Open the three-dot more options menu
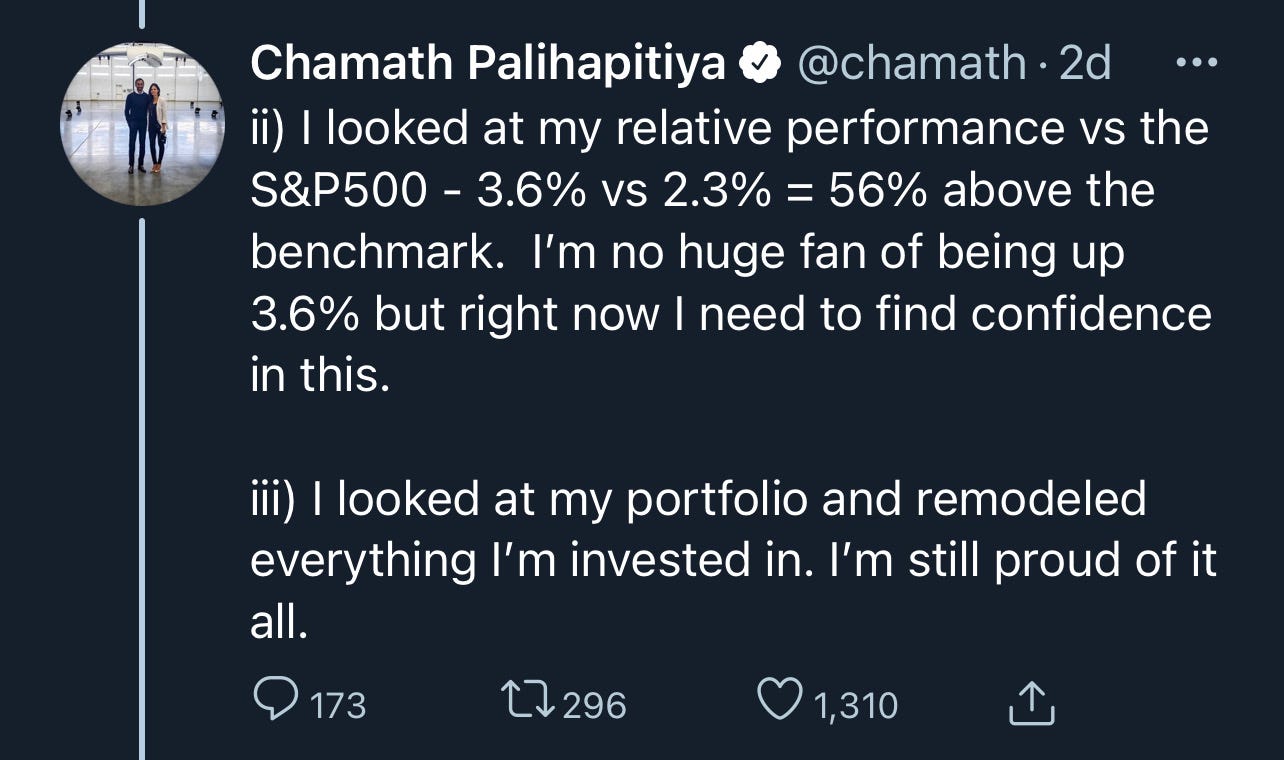This screenshot has width=1284, height=760. tap(1196, 64)
